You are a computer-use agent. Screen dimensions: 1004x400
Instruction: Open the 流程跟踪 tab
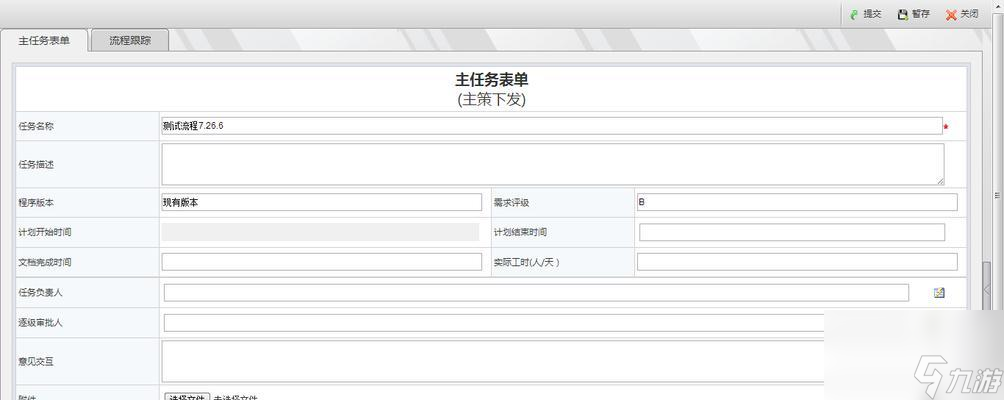pos(130,40)
